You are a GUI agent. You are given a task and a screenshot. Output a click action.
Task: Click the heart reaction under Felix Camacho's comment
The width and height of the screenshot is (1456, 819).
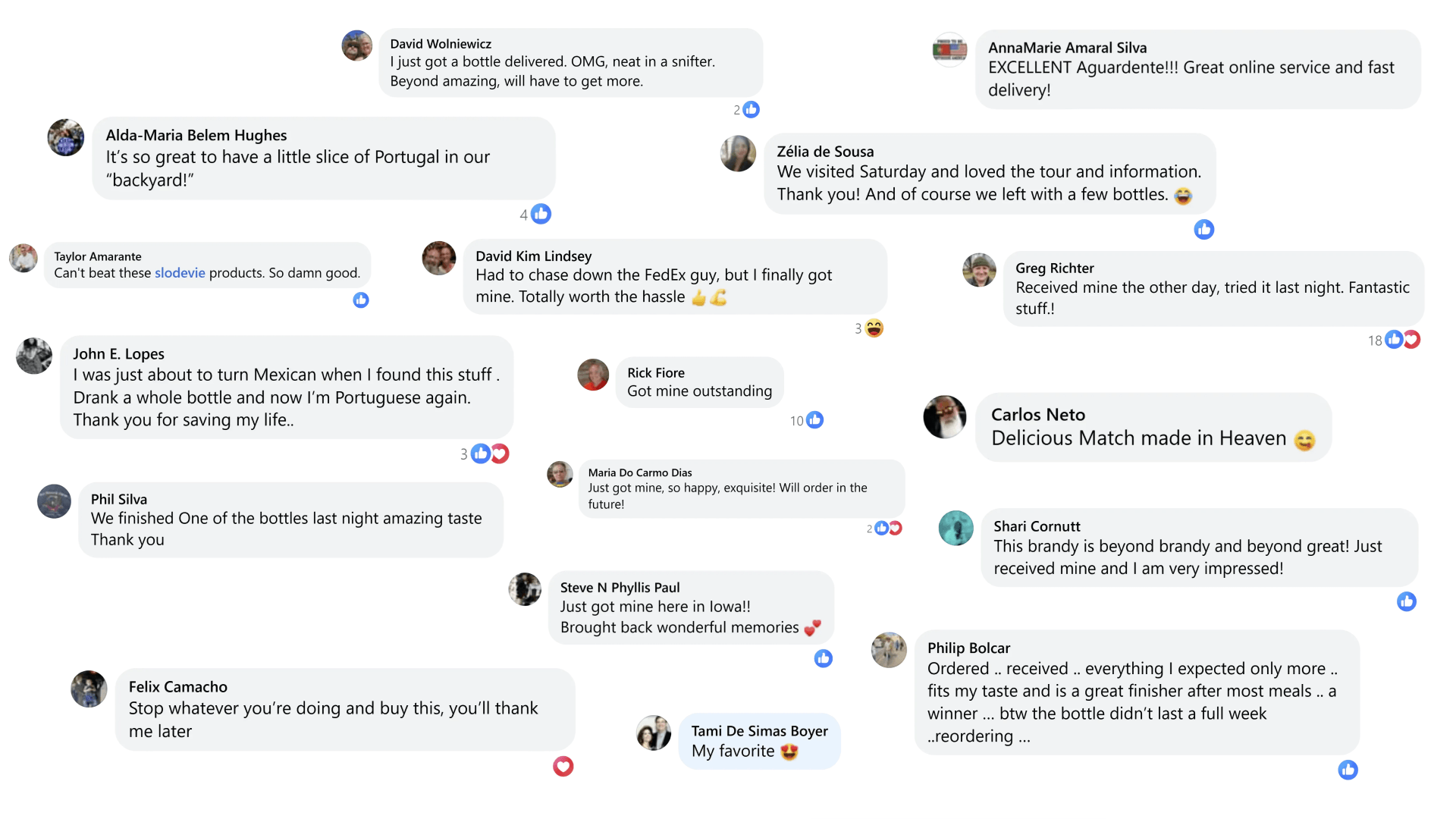pyautogui.click(x=563, y=767)
